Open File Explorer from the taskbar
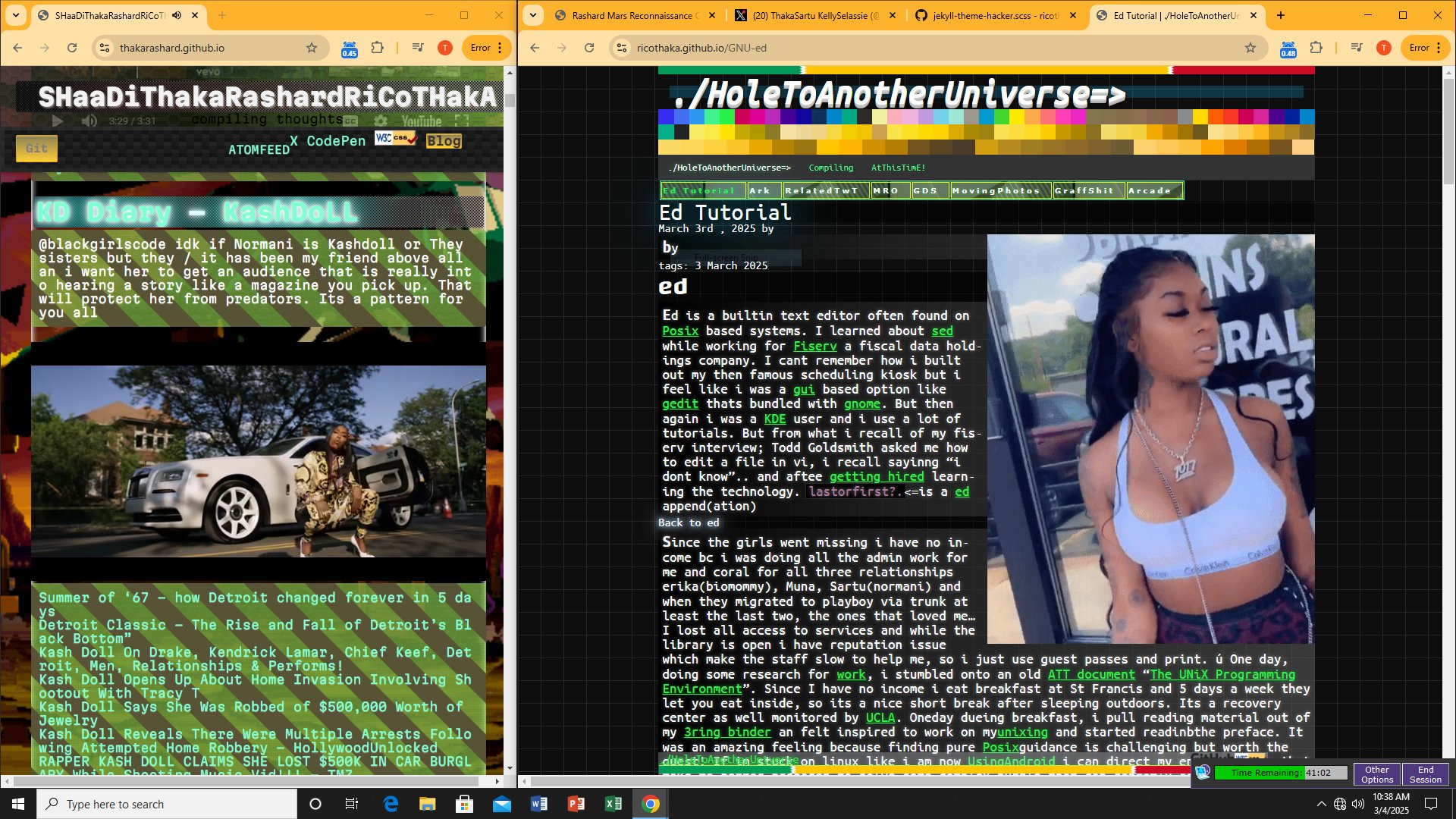The width and height of the screenshot is (1456, 819). (x=428, y=804)
